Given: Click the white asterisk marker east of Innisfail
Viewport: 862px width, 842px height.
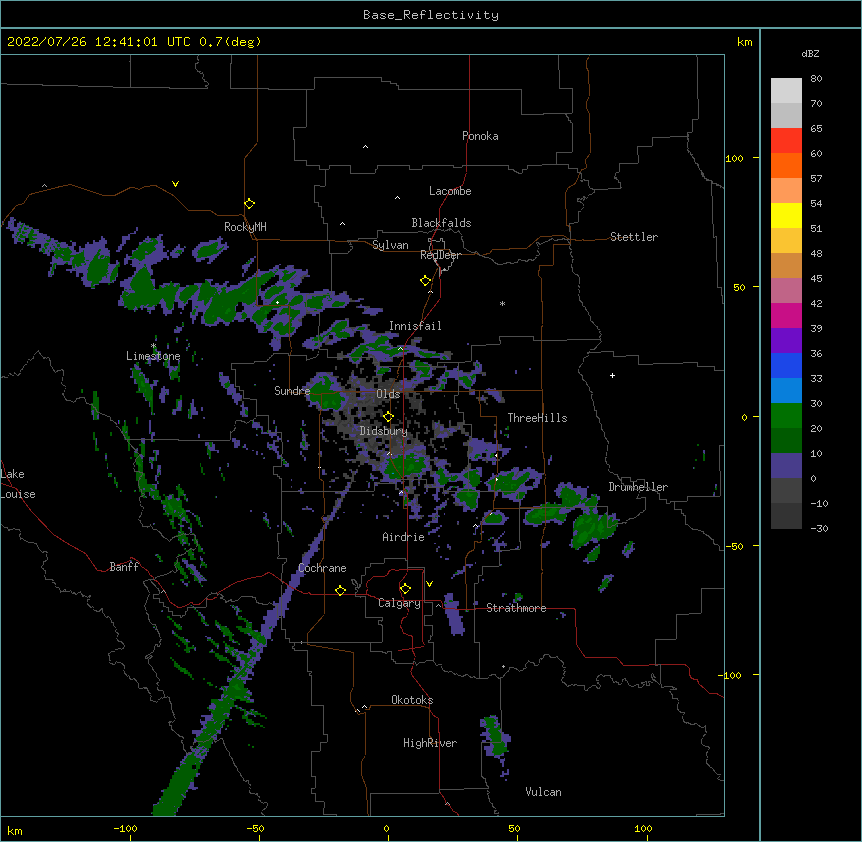Looking at the screenshot, I should [502, 303].
